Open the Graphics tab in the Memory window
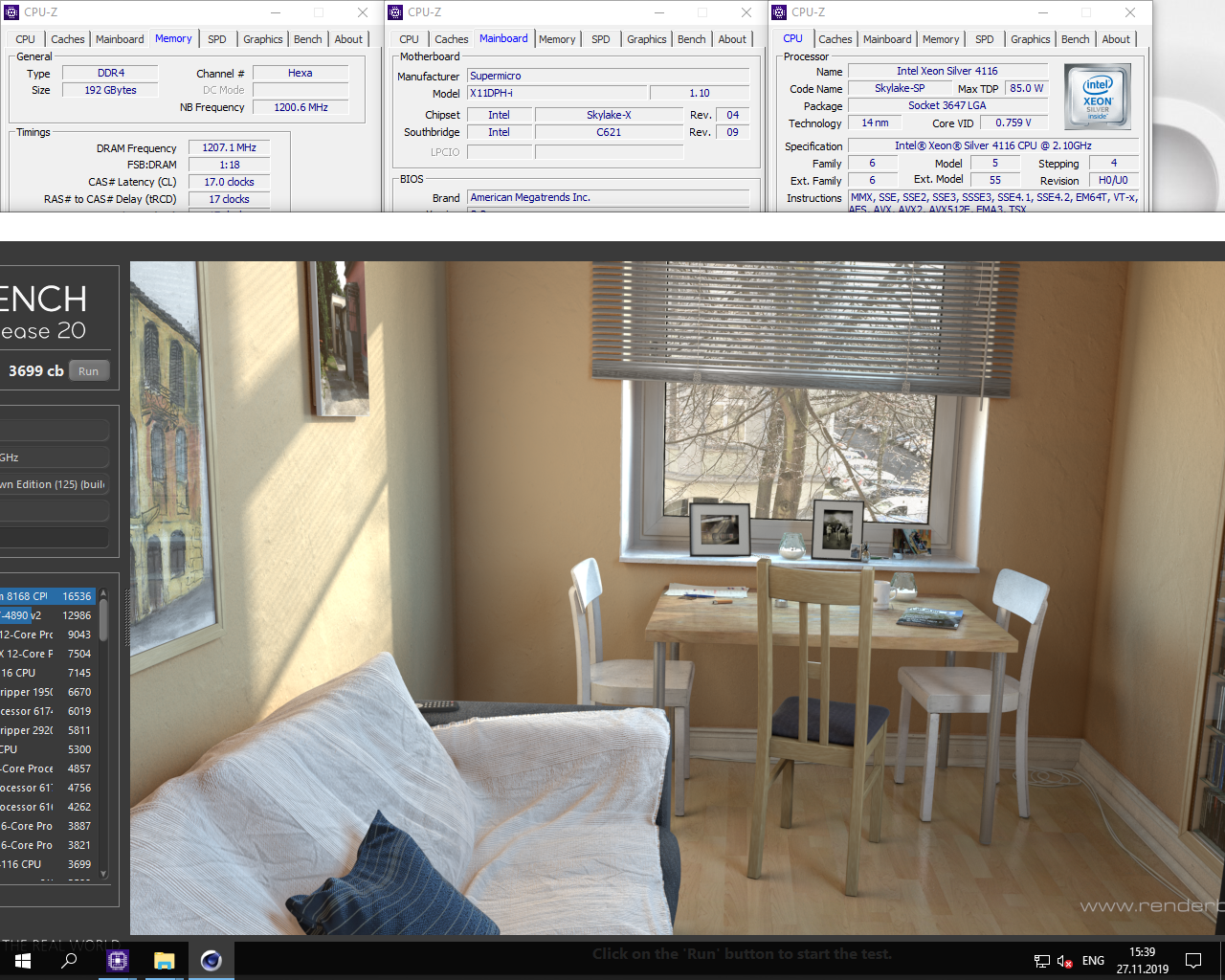Viewport: 1225px width, 980px height. [263, 39]
